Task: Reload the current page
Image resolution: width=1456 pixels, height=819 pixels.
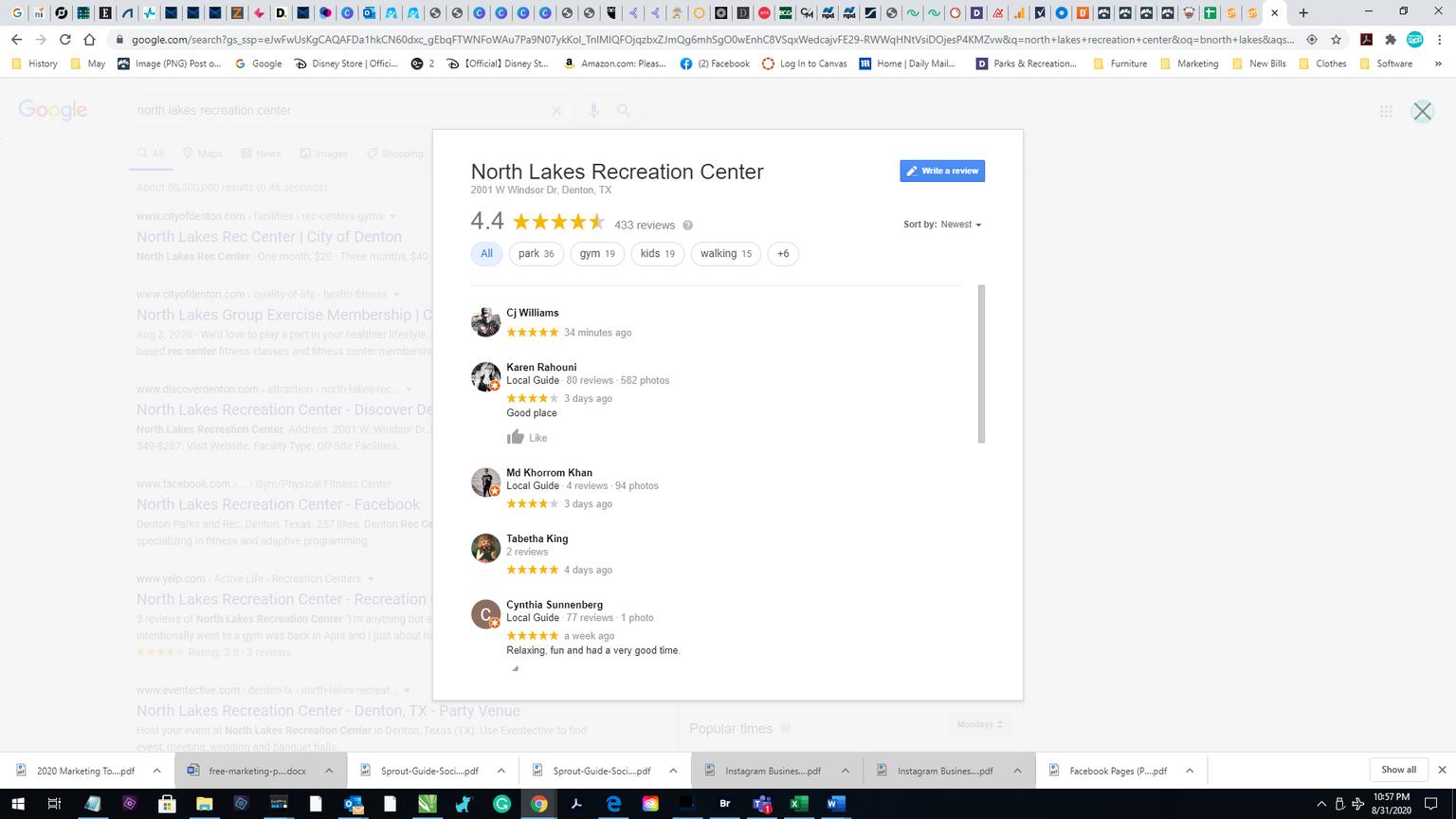Action: coord(64,39)
